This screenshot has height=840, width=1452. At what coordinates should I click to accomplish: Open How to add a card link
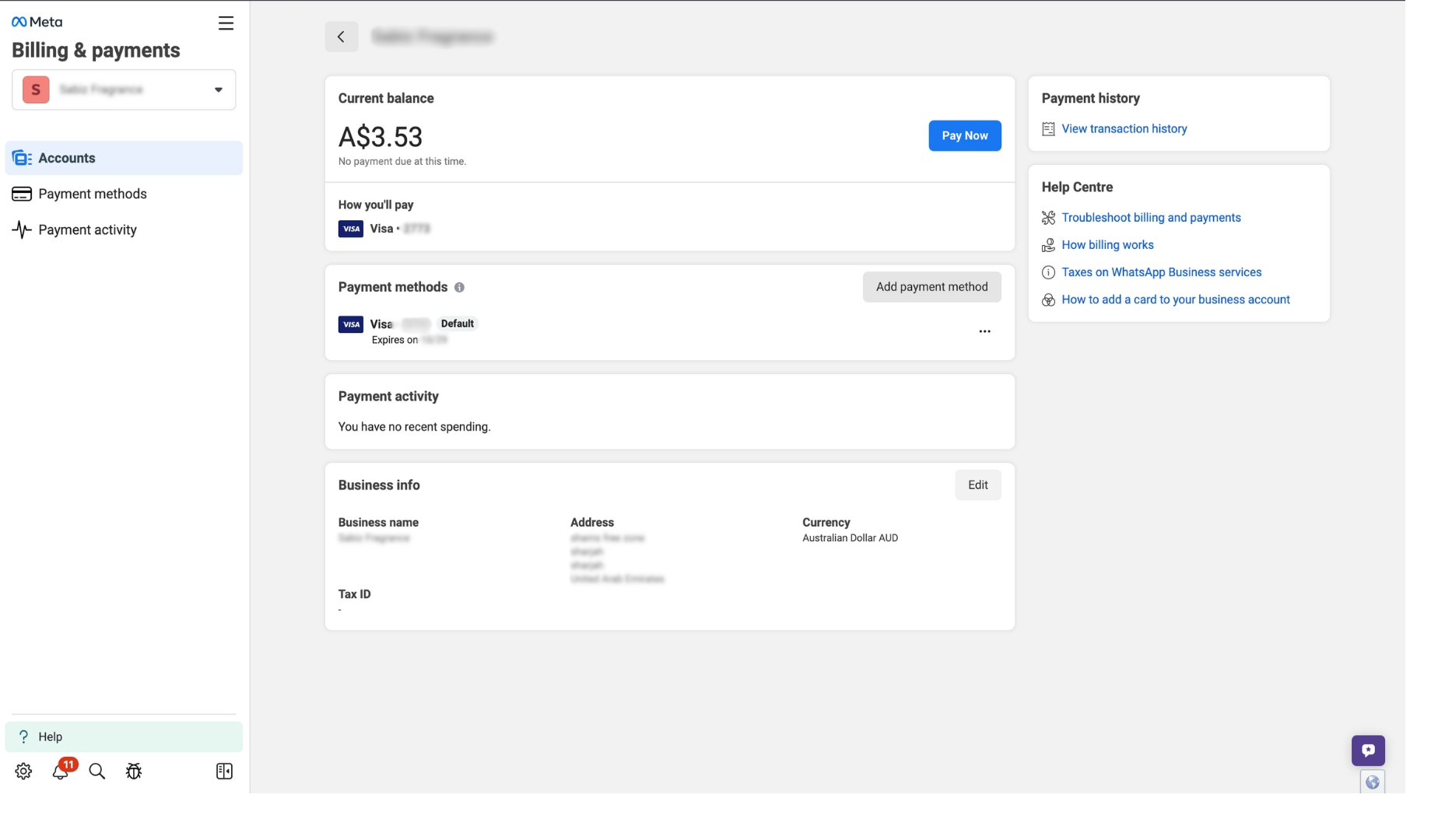coord(1175,299)
